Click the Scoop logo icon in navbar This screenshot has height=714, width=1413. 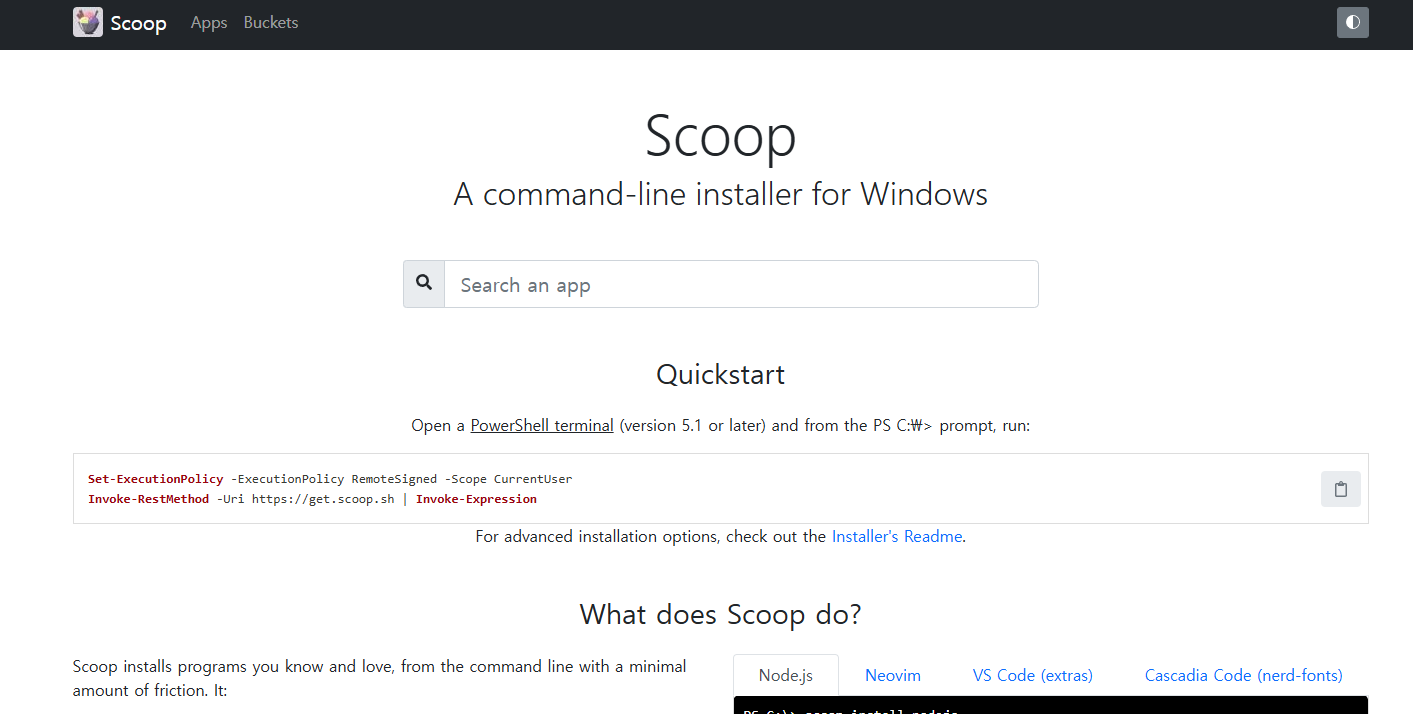[x=88, y=22]
